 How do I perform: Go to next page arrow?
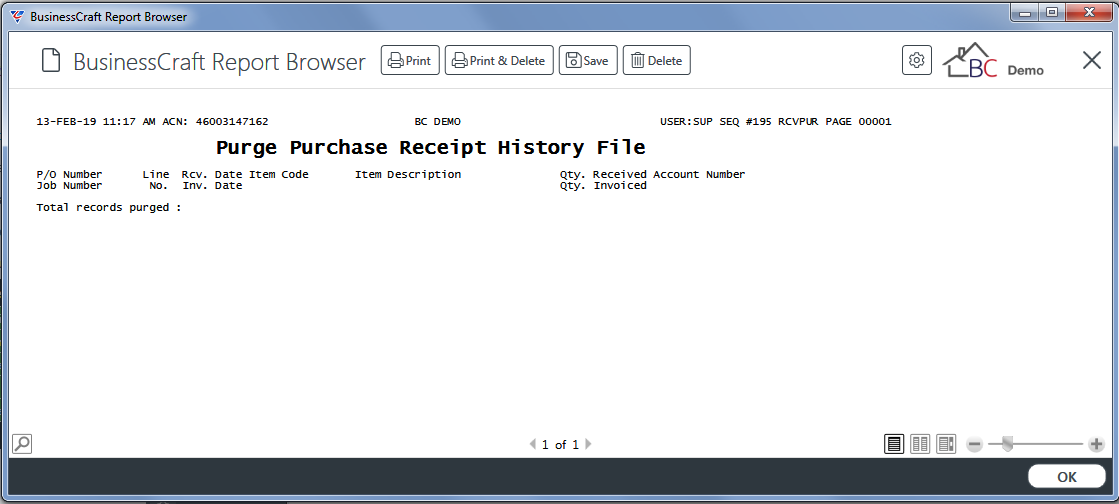coord(588,444)
